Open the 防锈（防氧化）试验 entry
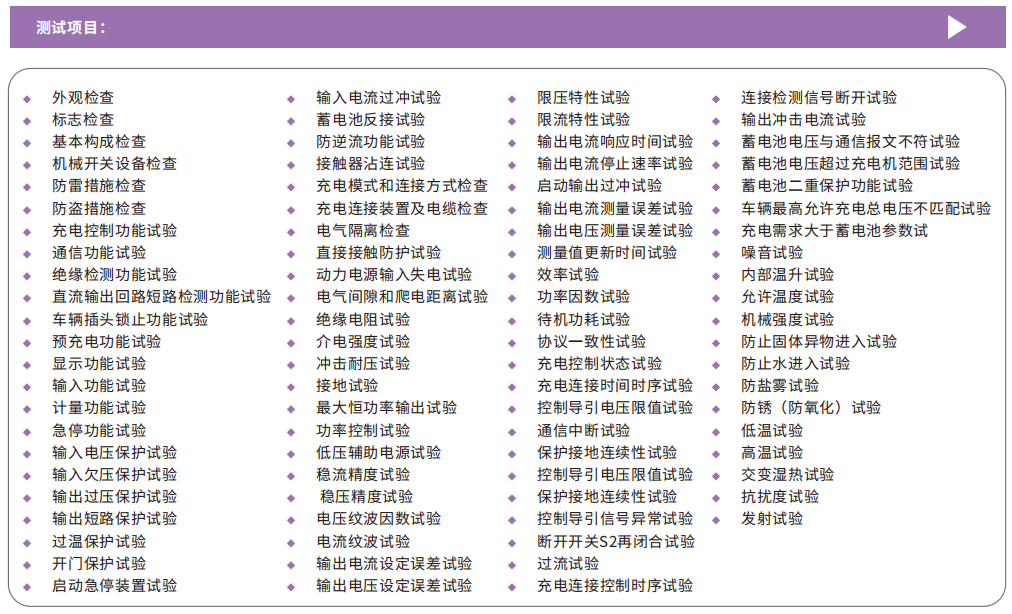Viewport: 1012px width, 614px height. click(x=811, y=408)
